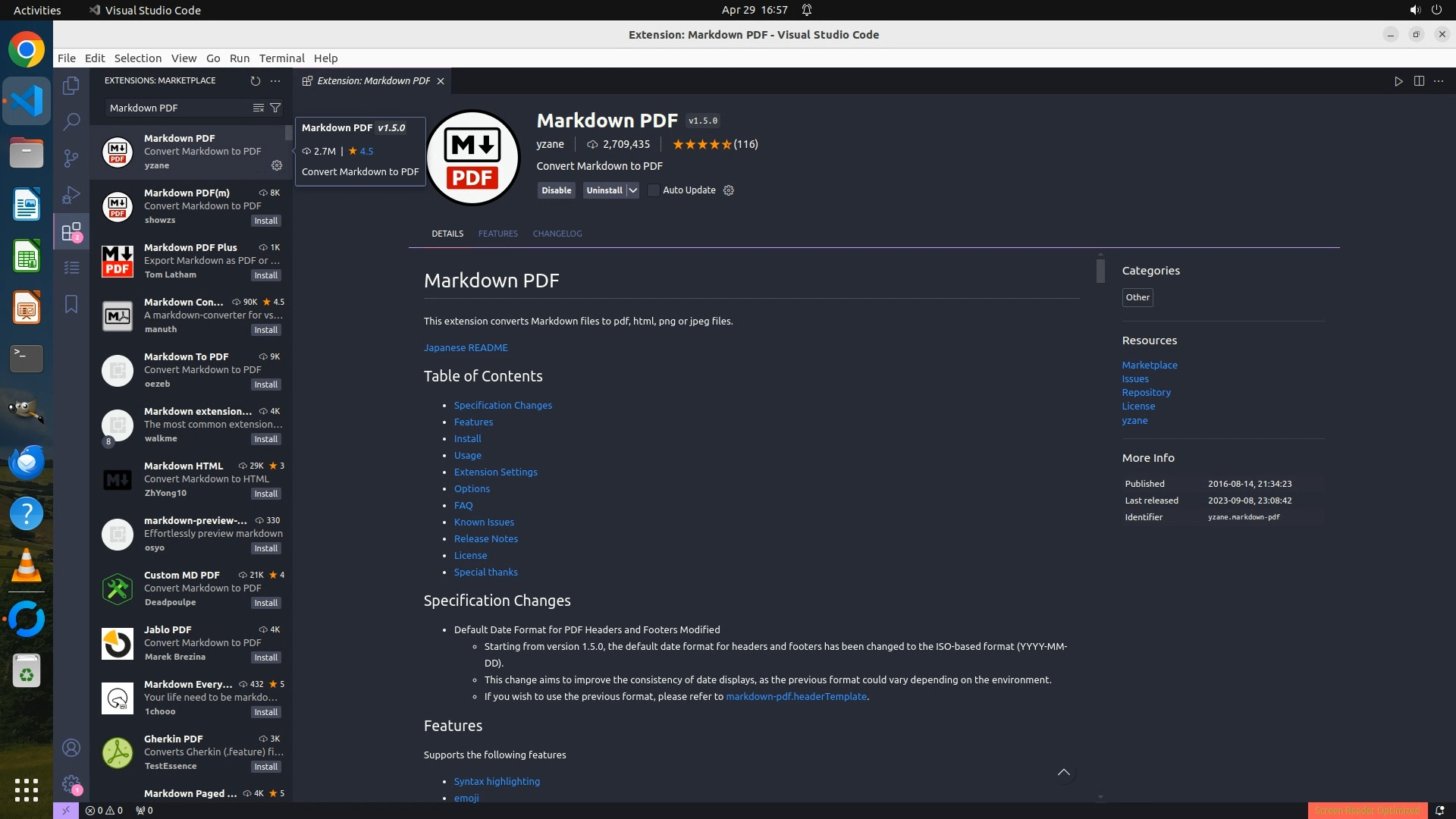
Task: Install Markdown PDF Plus extension
Action: 266,275
